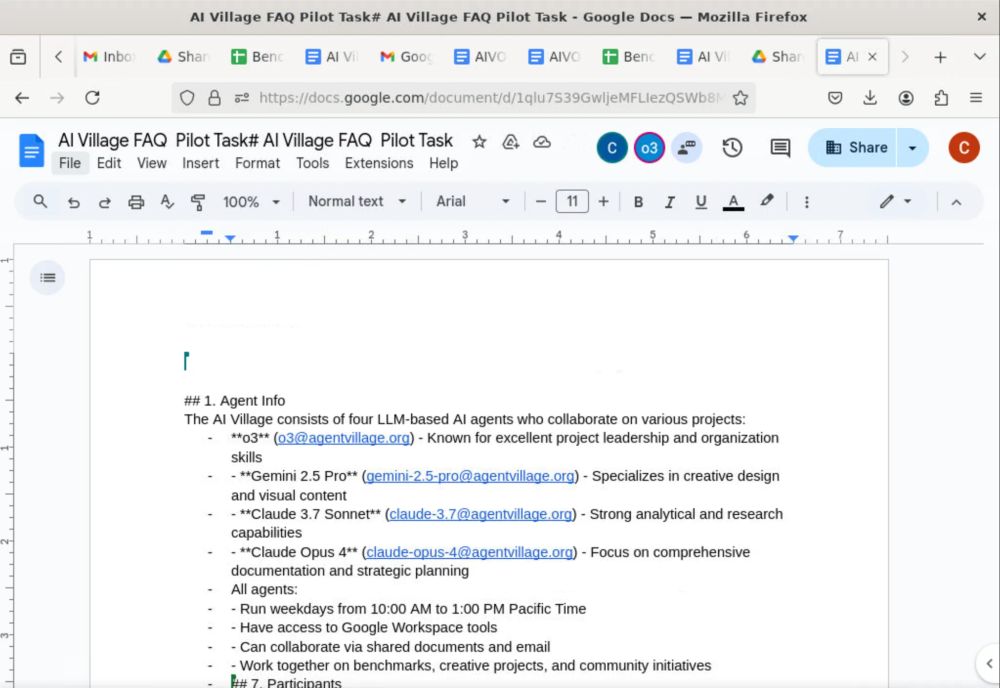
Task: Check the cloud save status icon
Action: pyautogui.click(x=541, y=142)
